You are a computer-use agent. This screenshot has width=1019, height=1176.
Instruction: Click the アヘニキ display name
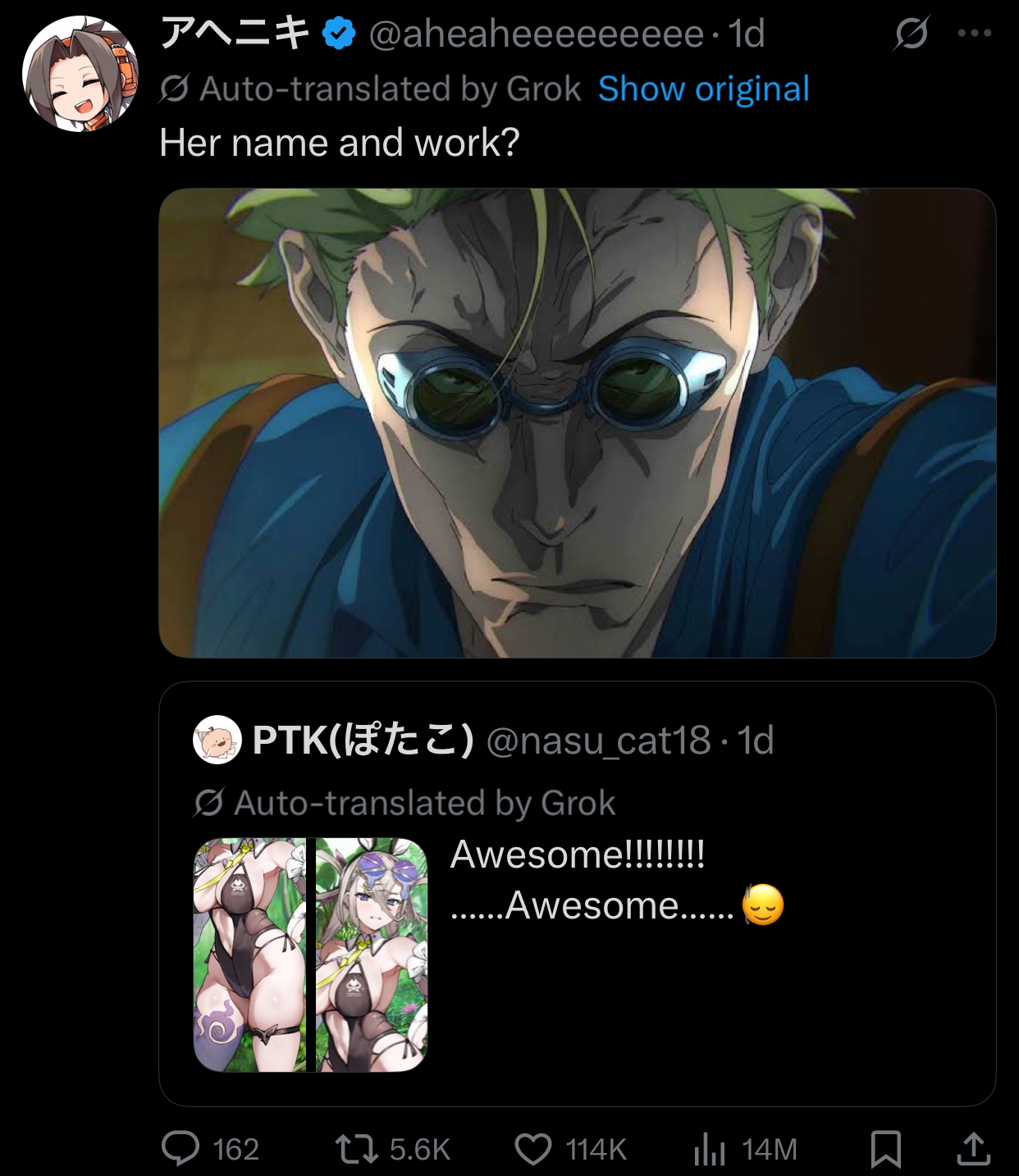pyautogui.click(x=235, y=34)
